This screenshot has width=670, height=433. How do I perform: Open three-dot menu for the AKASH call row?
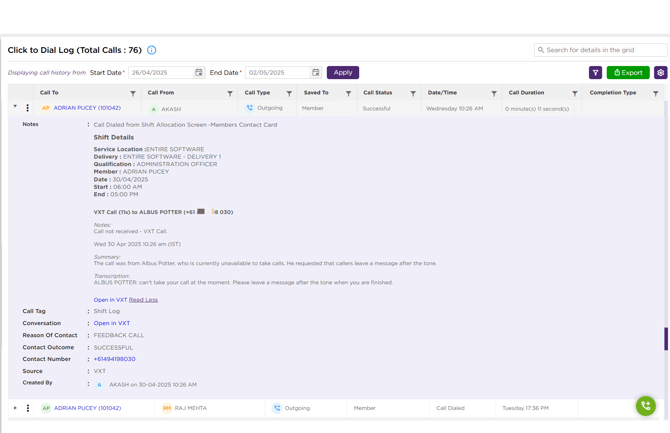[27, 108]
